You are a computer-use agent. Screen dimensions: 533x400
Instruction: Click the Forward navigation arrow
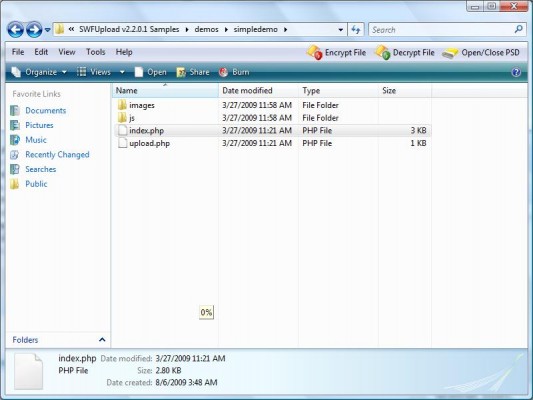pos(34,30)
